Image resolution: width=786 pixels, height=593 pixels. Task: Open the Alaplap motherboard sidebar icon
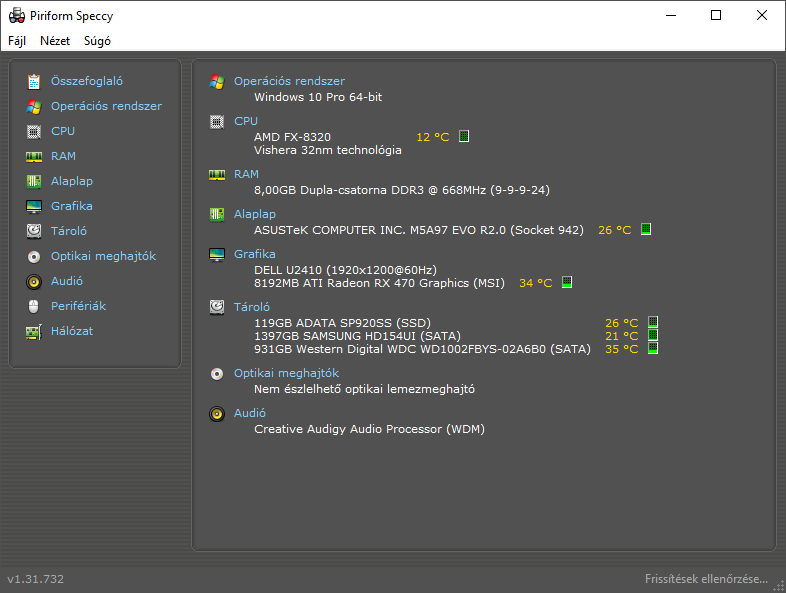34,181
